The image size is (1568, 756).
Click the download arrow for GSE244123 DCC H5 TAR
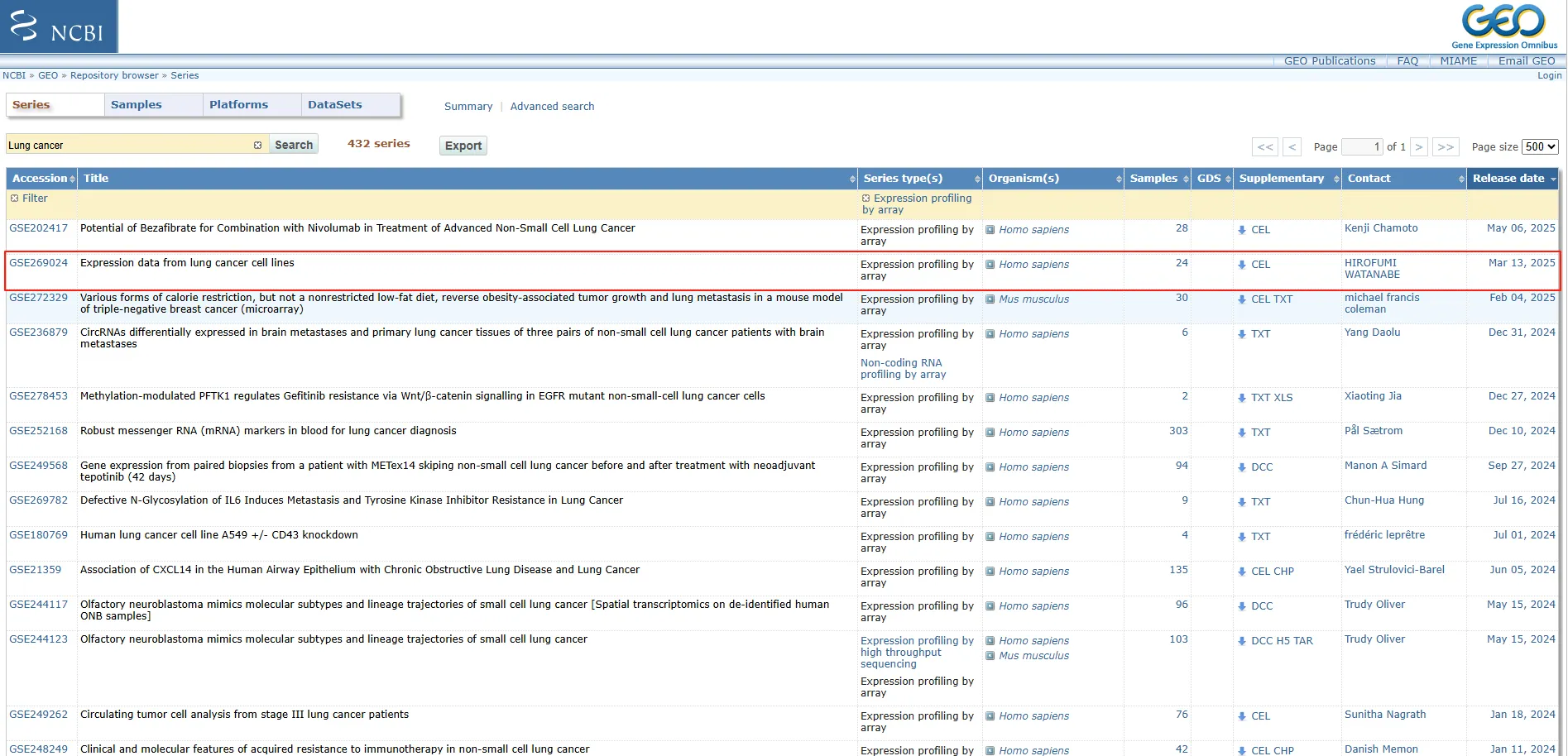(1242, 641)
